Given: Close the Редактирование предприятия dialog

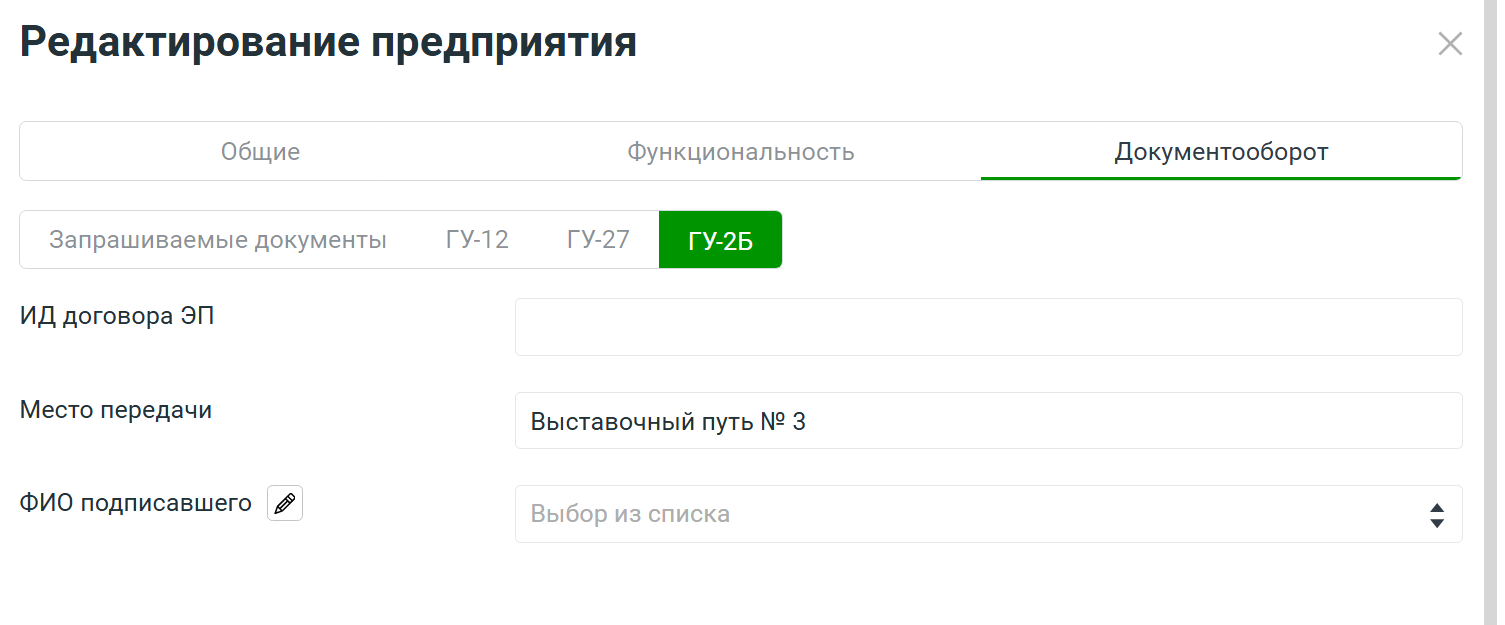Looking at the screenshot, I should 1449,44.
